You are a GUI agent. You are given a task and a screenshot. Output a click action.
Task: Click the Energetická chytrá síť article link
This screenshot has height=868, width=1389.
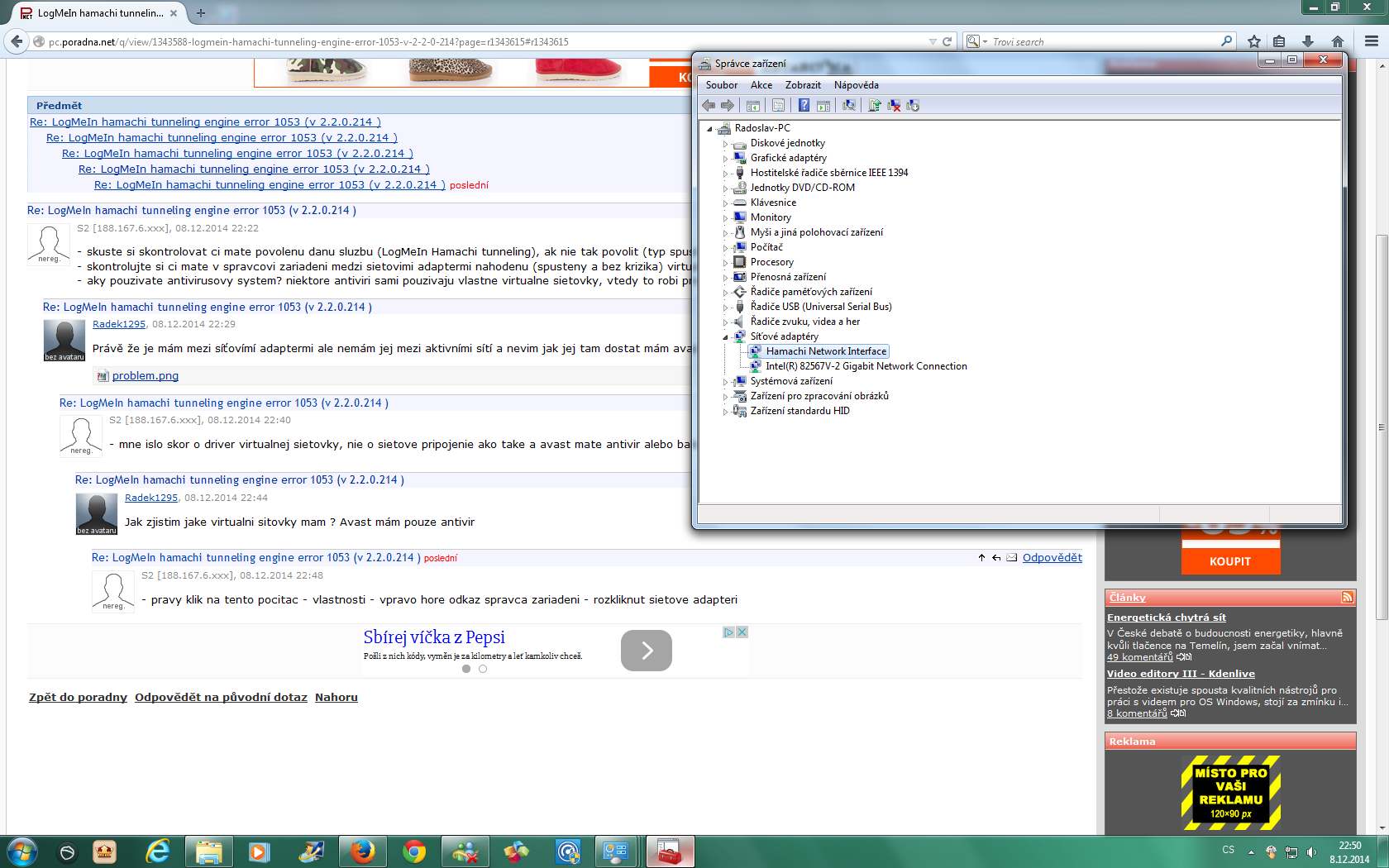click(x=1167, y=618)
